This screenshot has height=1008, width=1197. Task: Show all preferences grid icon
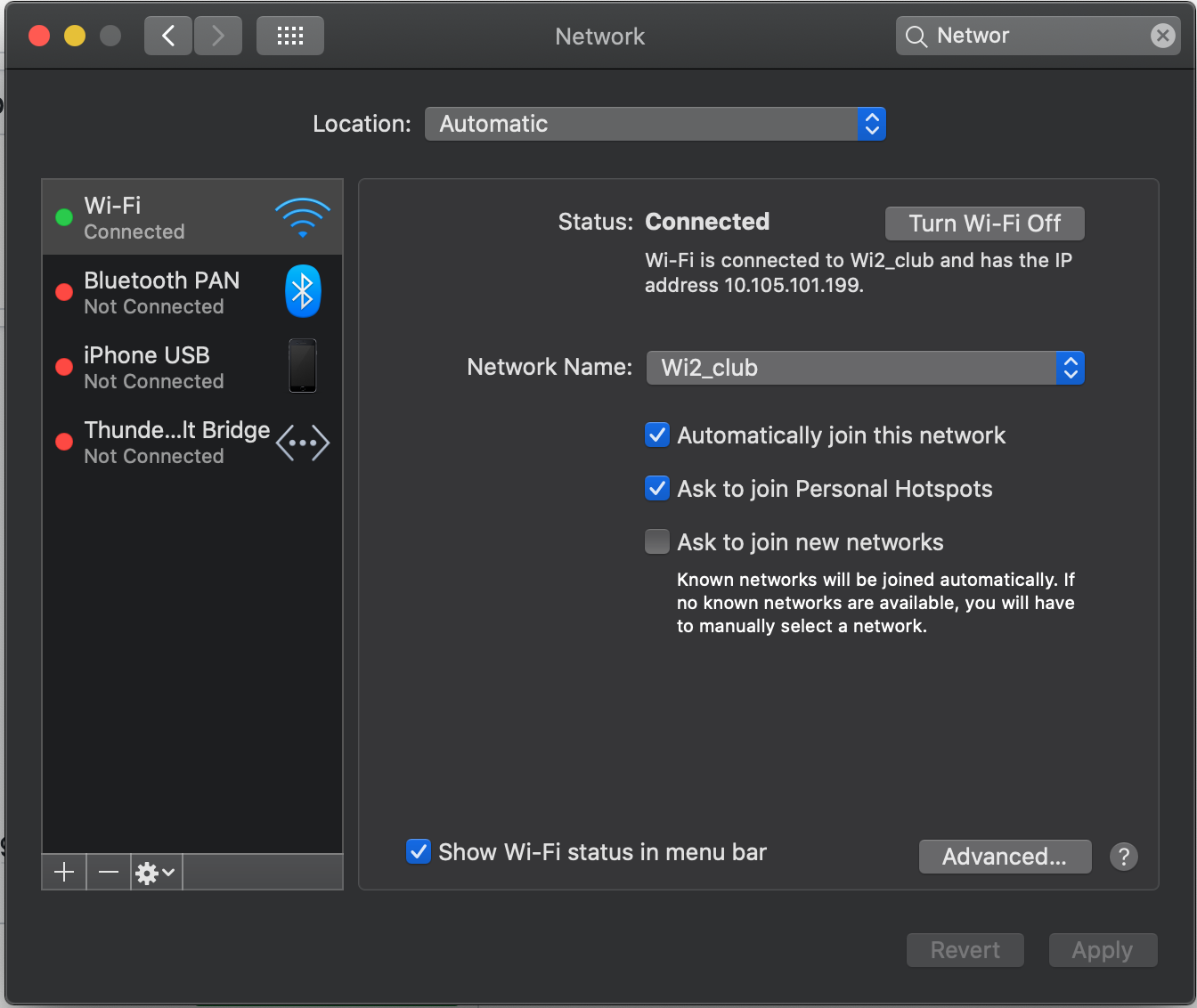click(x=290, y=36)
